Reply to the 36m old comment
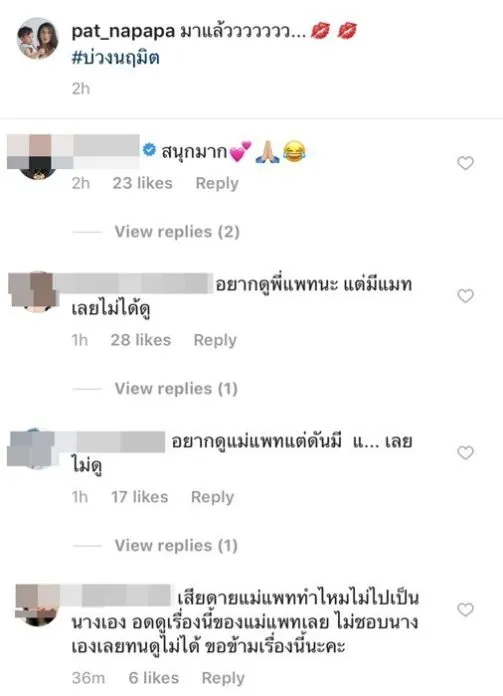The image size is (503, 696). pos(223,678)
